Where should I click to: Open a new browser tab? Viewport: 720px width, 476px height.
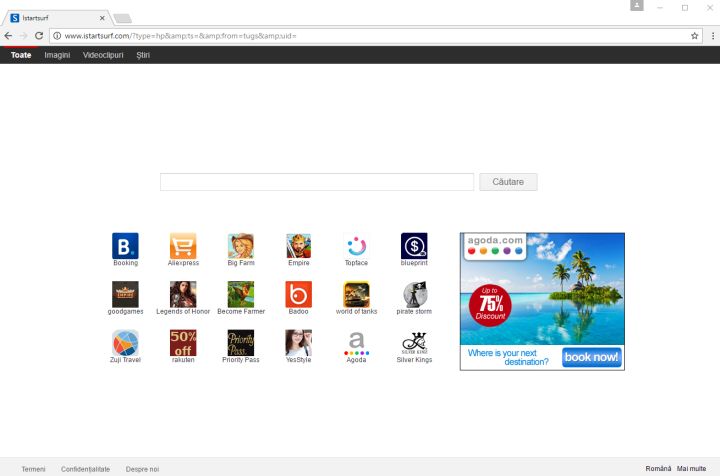point(122,18)
